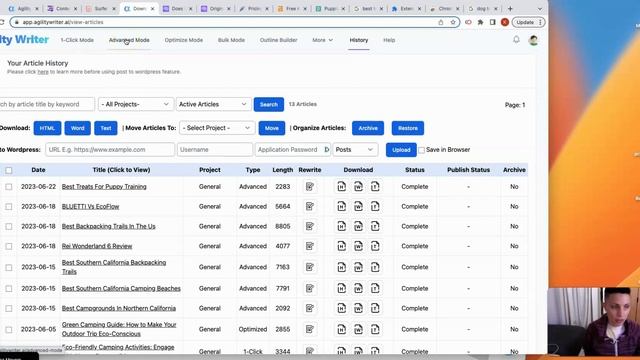Download selected articles as Word

(x=78, y=128)
